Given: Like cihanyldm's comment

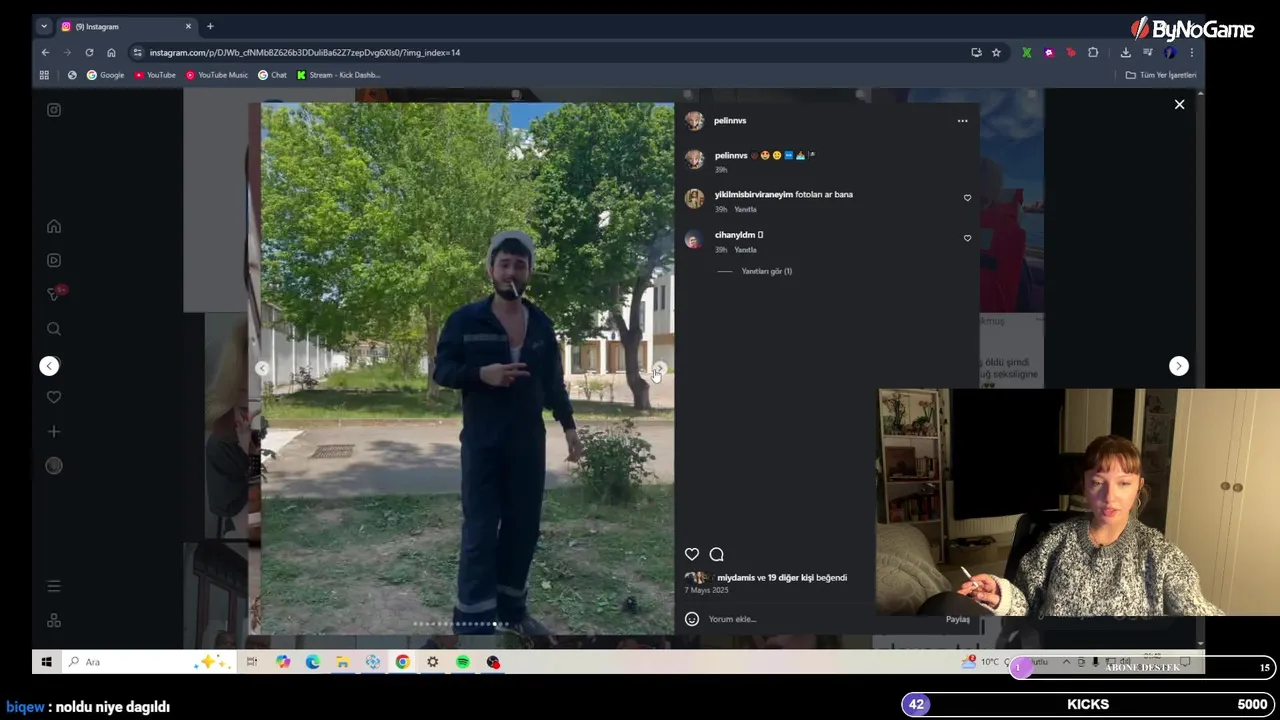Looking at the screenshot, I should pyautogui.click(x=967, y=238).
